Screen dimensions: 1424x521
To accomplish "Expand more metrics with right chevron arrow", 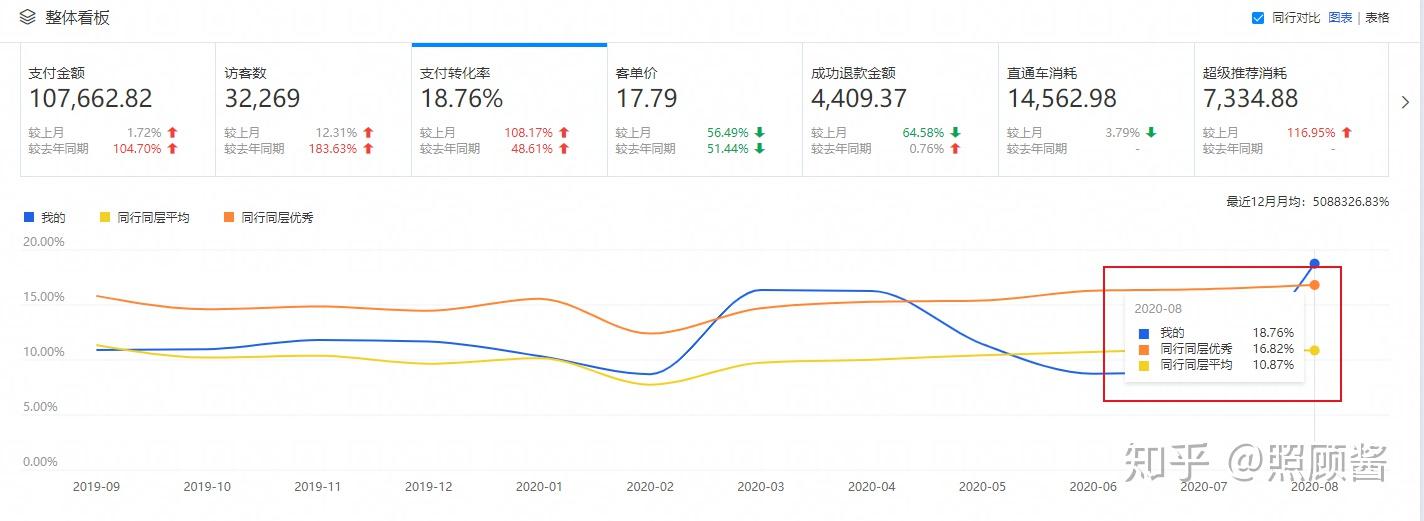I will tap(1405, 102).
